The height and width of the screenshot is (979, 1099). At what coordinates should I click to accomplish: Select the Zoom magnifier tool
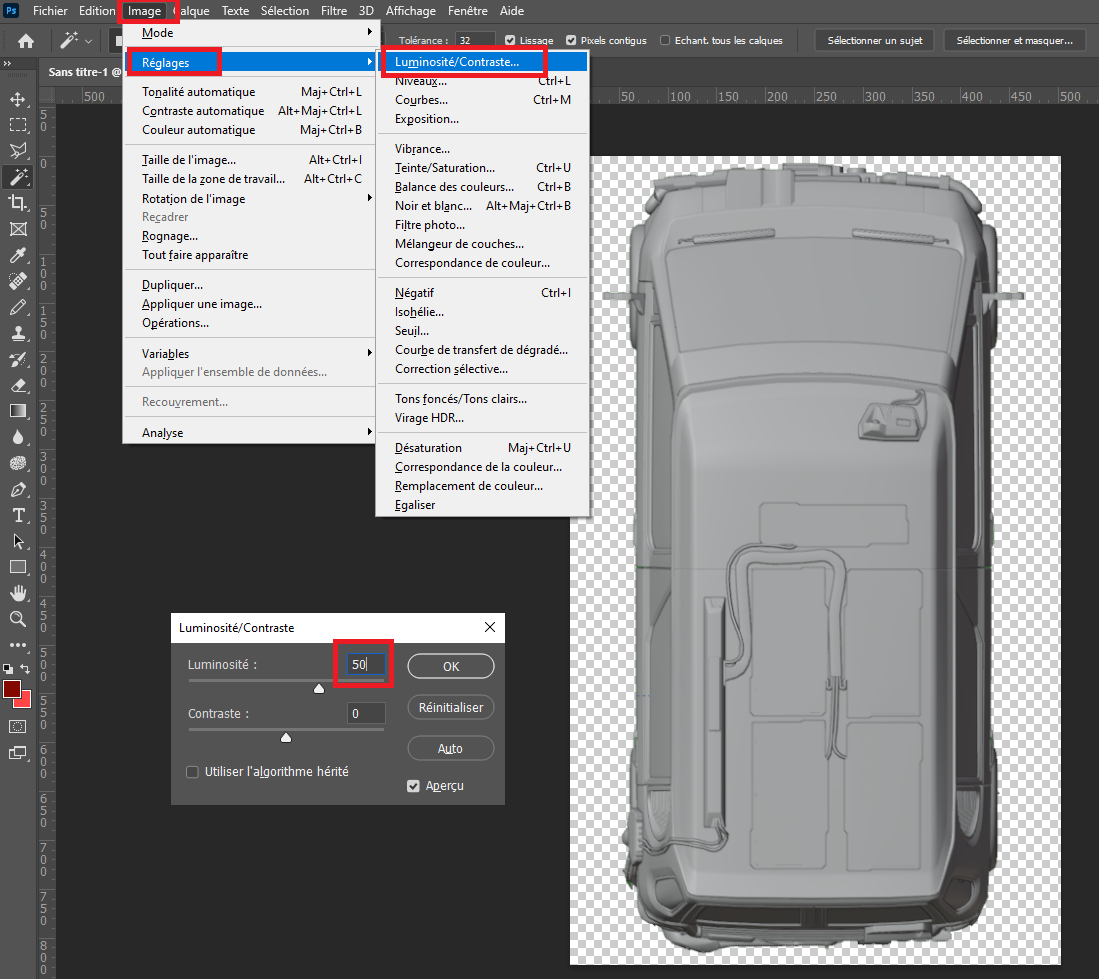click(x=18, y=619)
